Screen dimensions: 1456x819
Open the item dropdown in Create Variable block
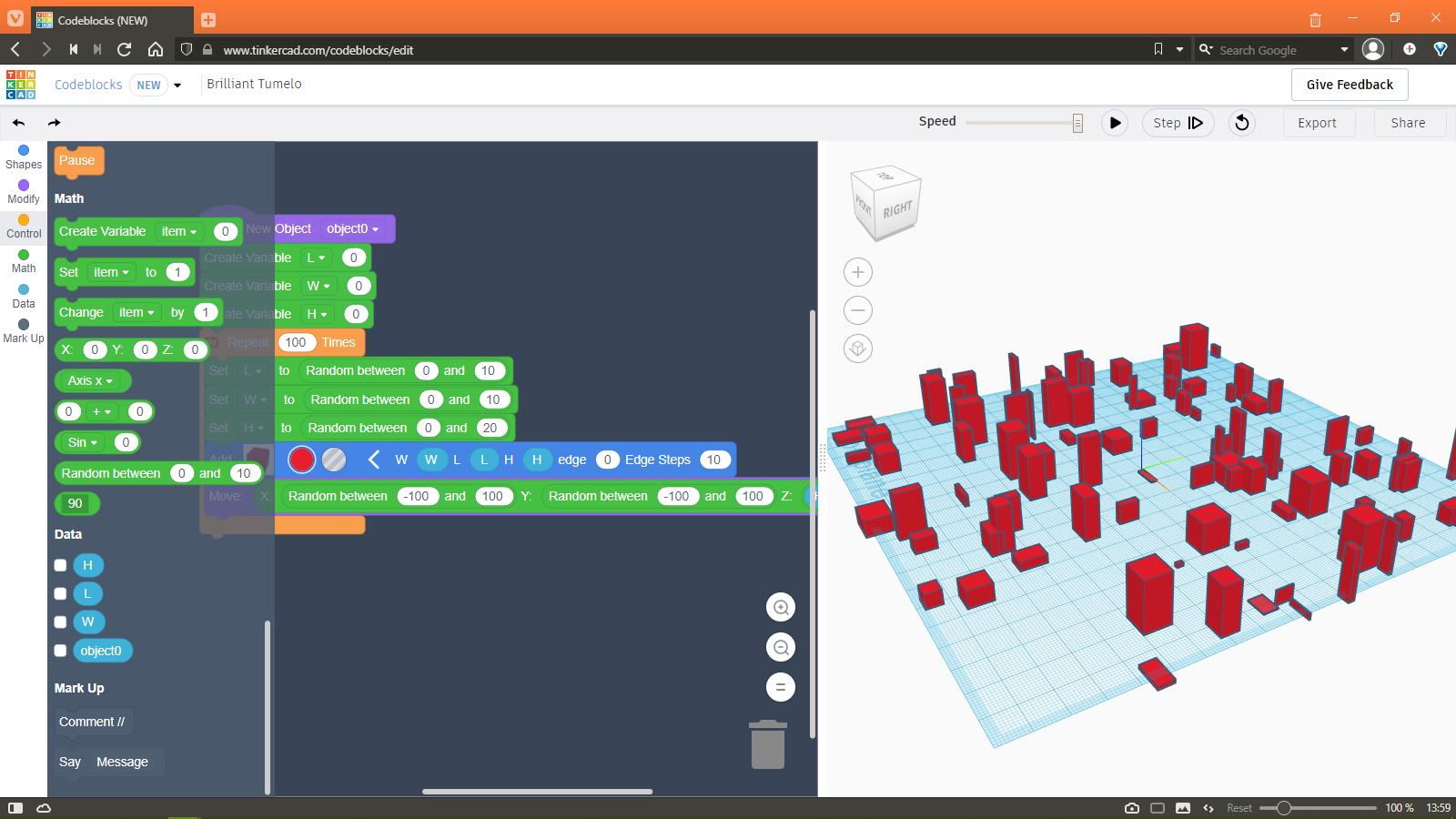(x=179, y=231)
